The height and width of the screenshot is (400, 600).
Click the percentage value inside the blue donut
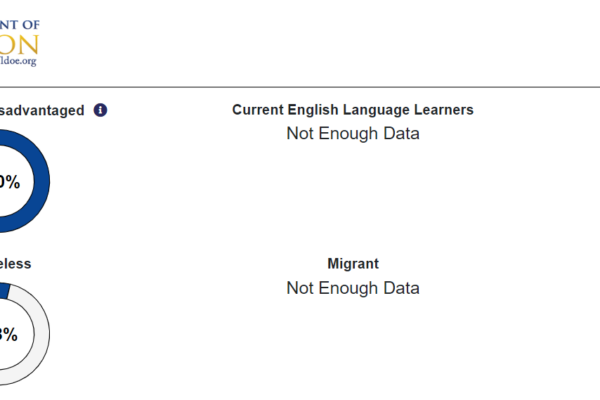point(10,182)
